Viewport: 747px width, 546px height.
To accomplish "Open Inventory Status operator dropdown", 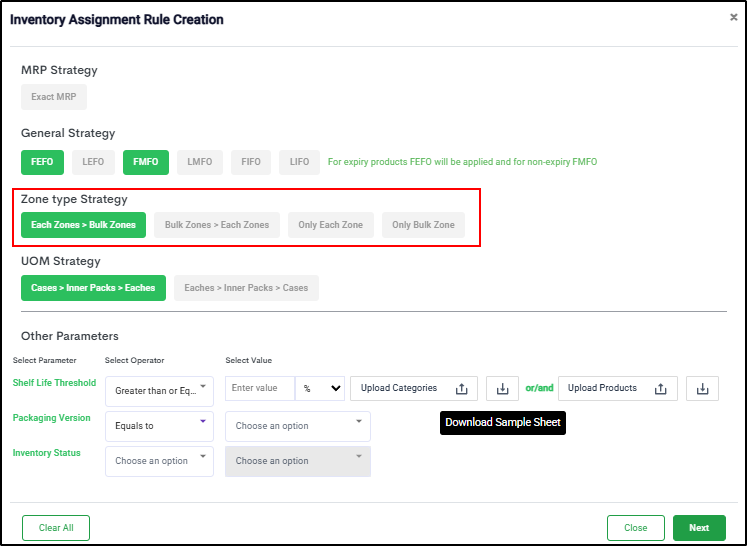I will (159, 461).
